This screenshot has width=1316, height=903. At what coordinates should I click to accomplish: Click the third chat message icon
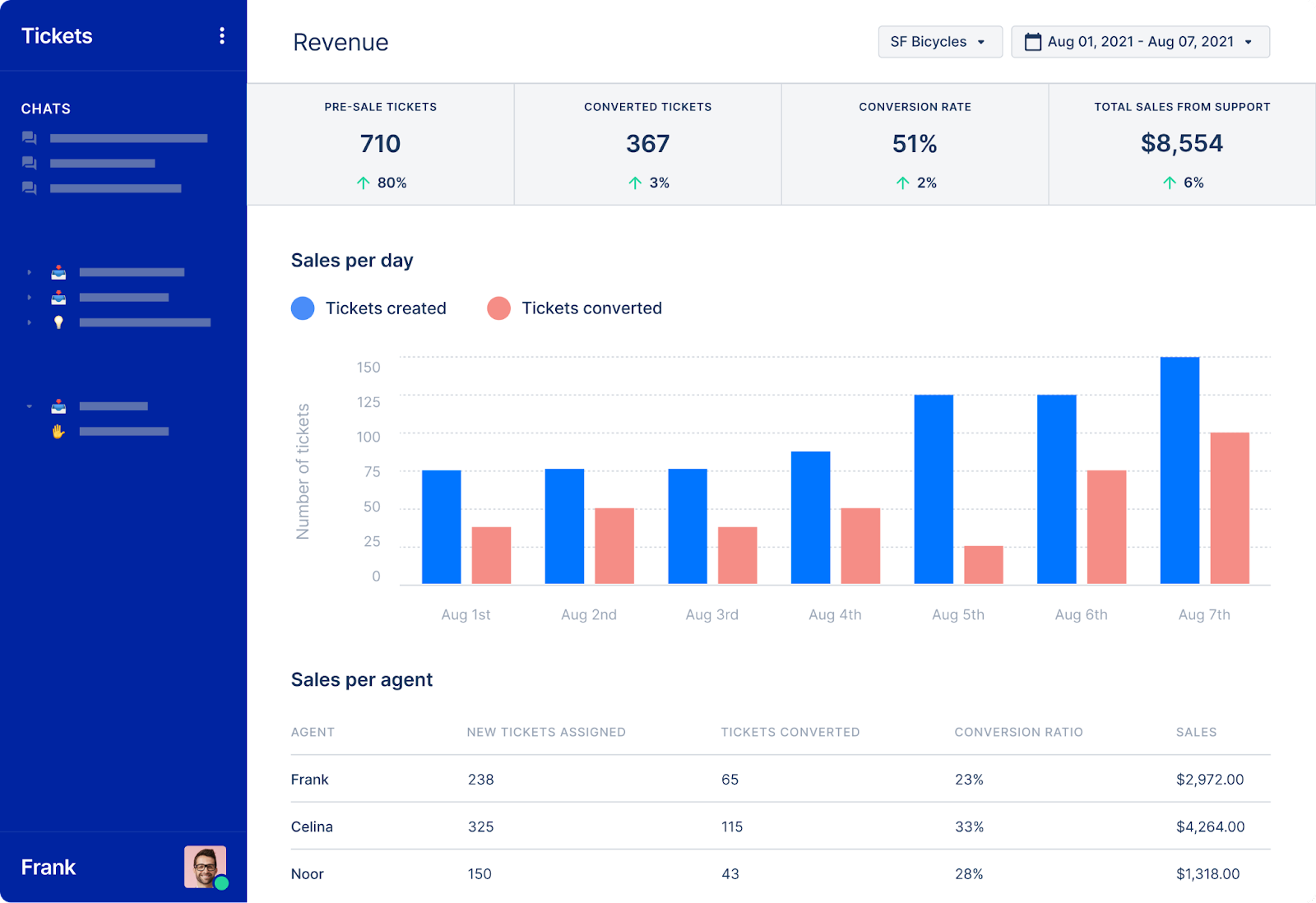pyautogui.click(x=30, y=188)
